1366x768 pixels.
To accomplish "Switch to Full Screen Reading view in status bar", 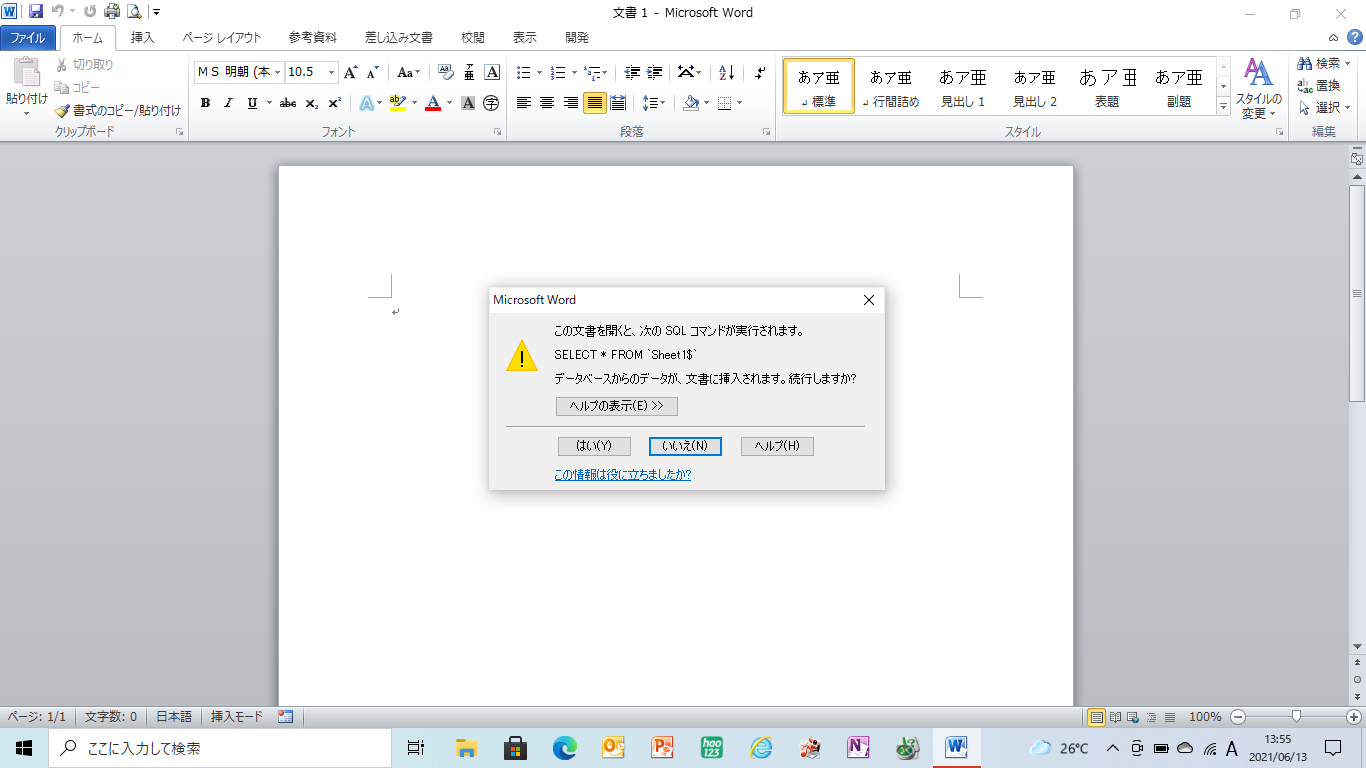I will (x=1115, y=717).
